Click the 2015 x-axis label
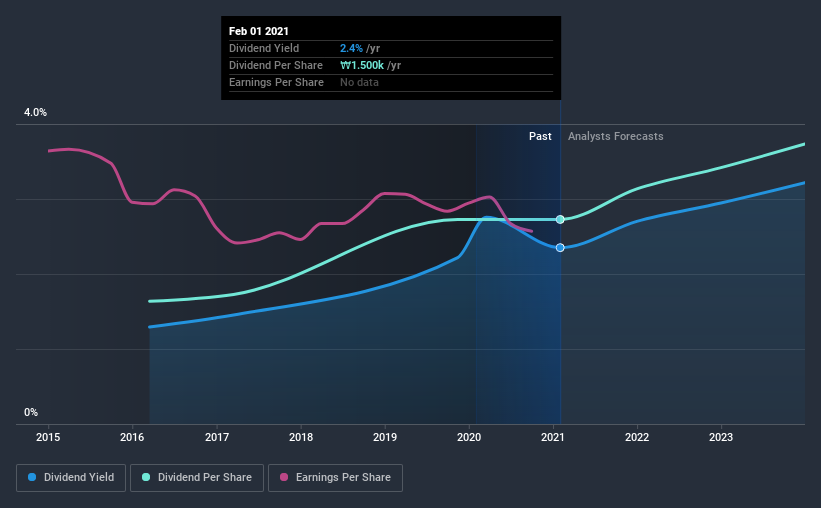 point(48,437)
